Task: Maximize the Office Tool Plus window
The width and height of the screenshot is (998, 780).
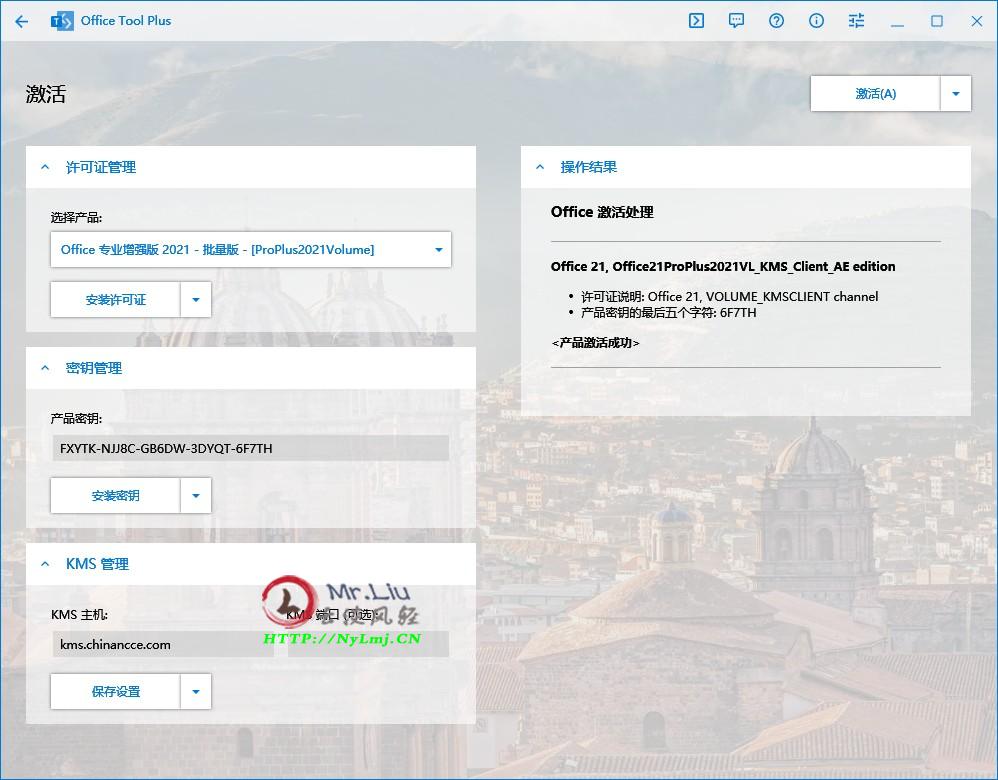Action: click(937, 21)
